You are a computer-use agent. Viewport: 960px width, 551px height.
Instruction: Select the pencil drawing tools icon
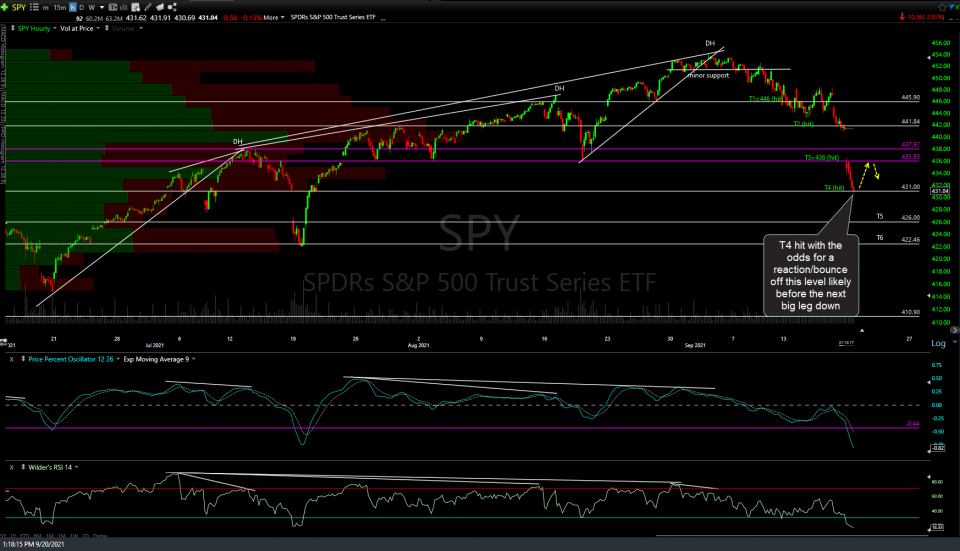tap(148, 7)
